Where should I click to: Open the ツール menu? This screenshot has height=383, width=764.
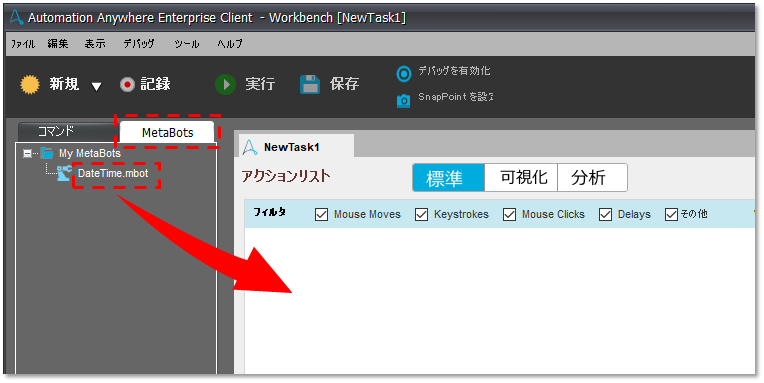(187, 44)
